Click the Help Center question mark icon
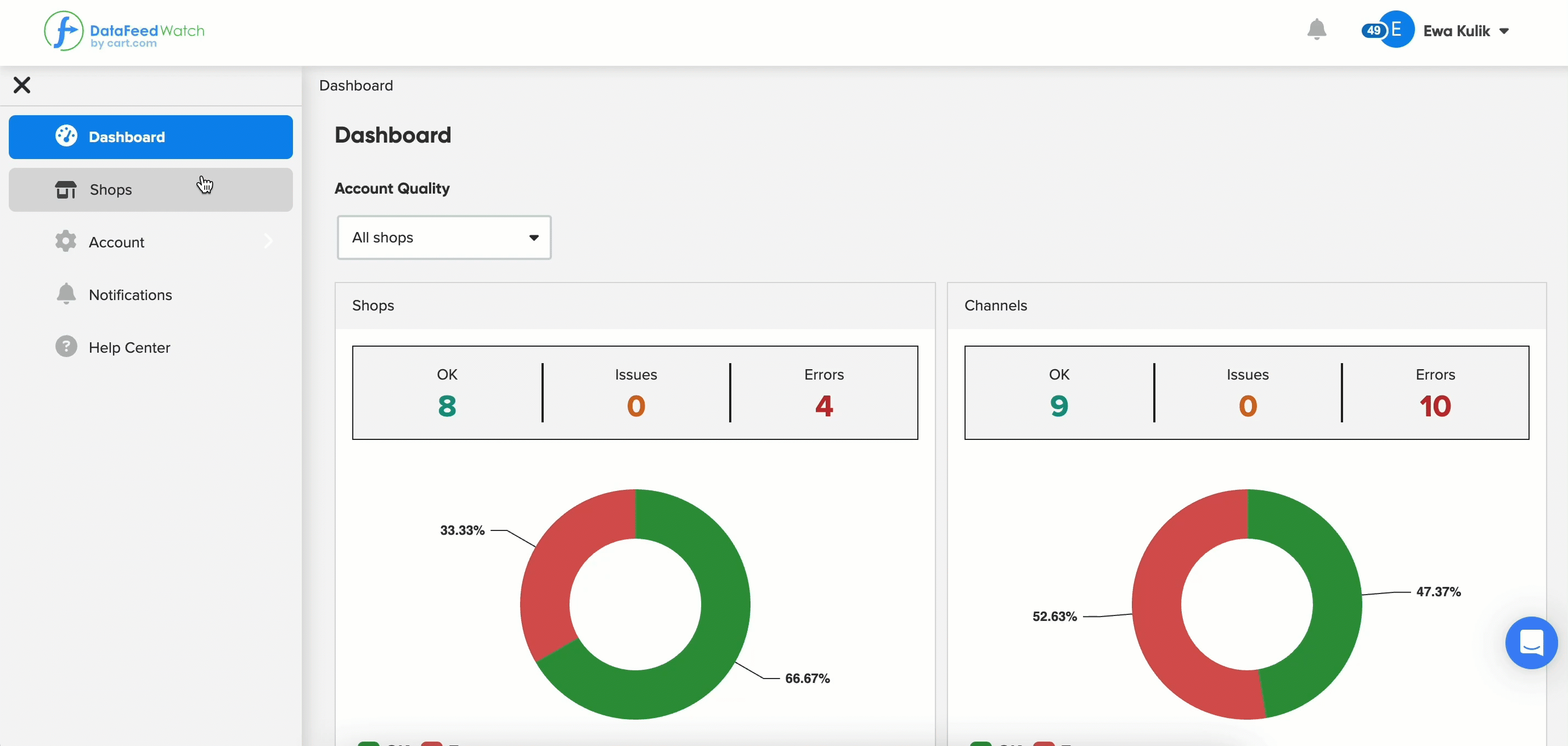This screenshot has width=1568, height=746. click(66, 347)
